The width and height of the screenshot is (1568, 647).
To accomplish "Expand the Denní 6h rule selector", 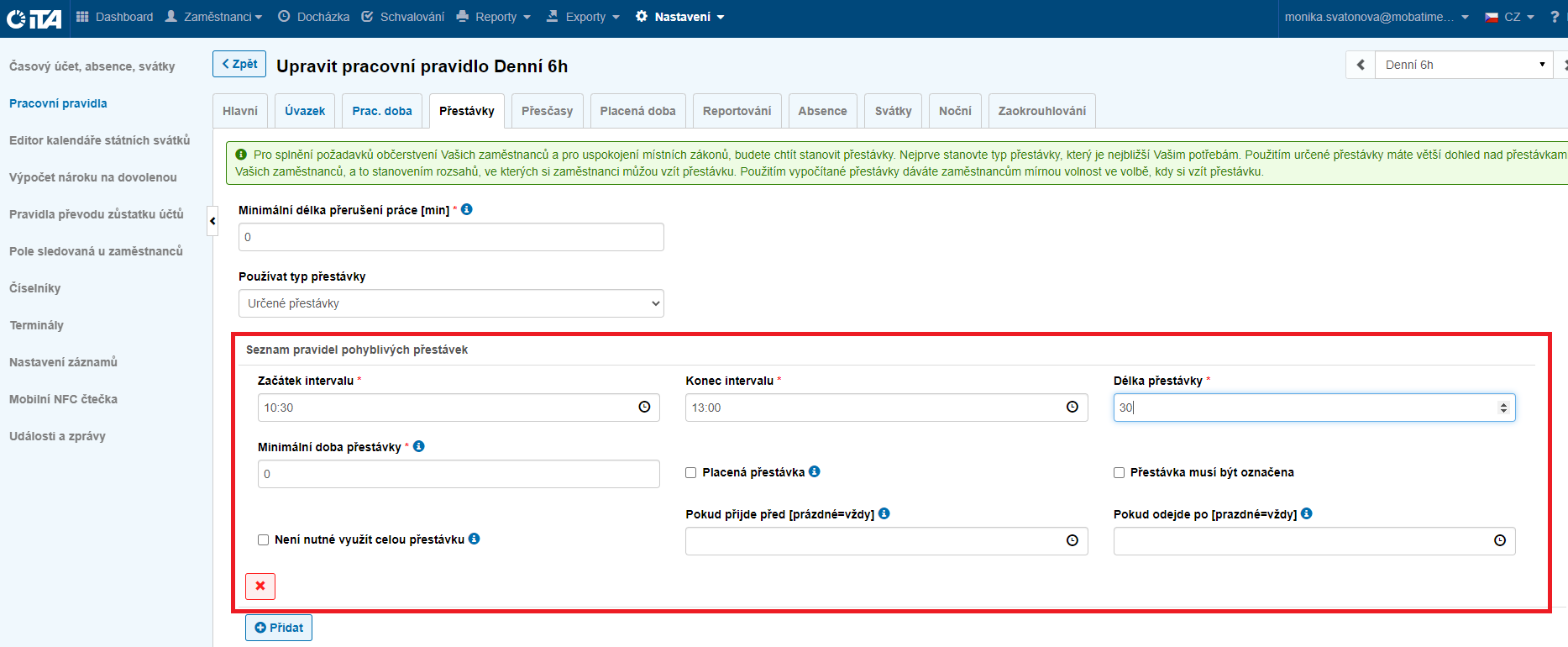I will pos(1463,65).
